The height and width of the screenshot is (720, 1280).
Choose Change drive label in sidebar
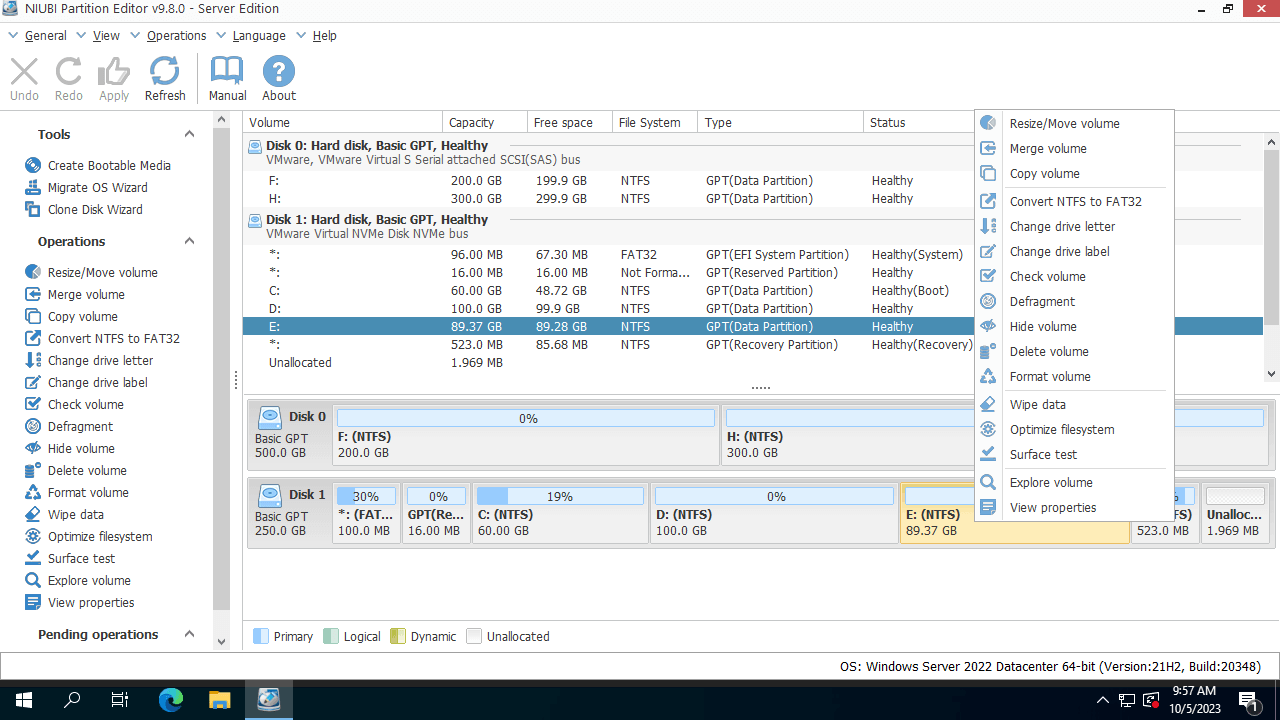(x=86, y=383)
